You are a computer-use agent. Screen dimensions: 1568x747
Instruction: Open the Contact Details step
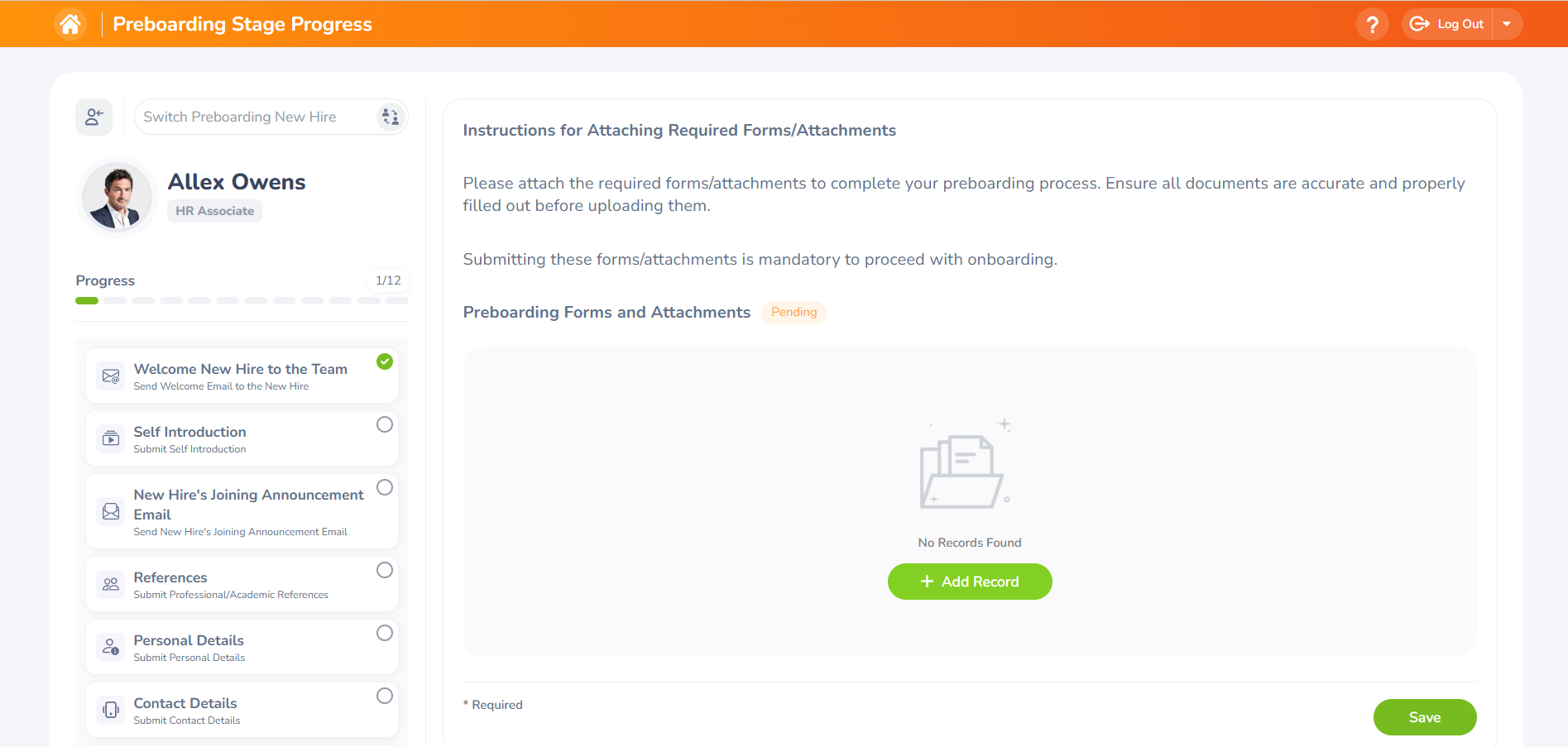pos(242,710)
